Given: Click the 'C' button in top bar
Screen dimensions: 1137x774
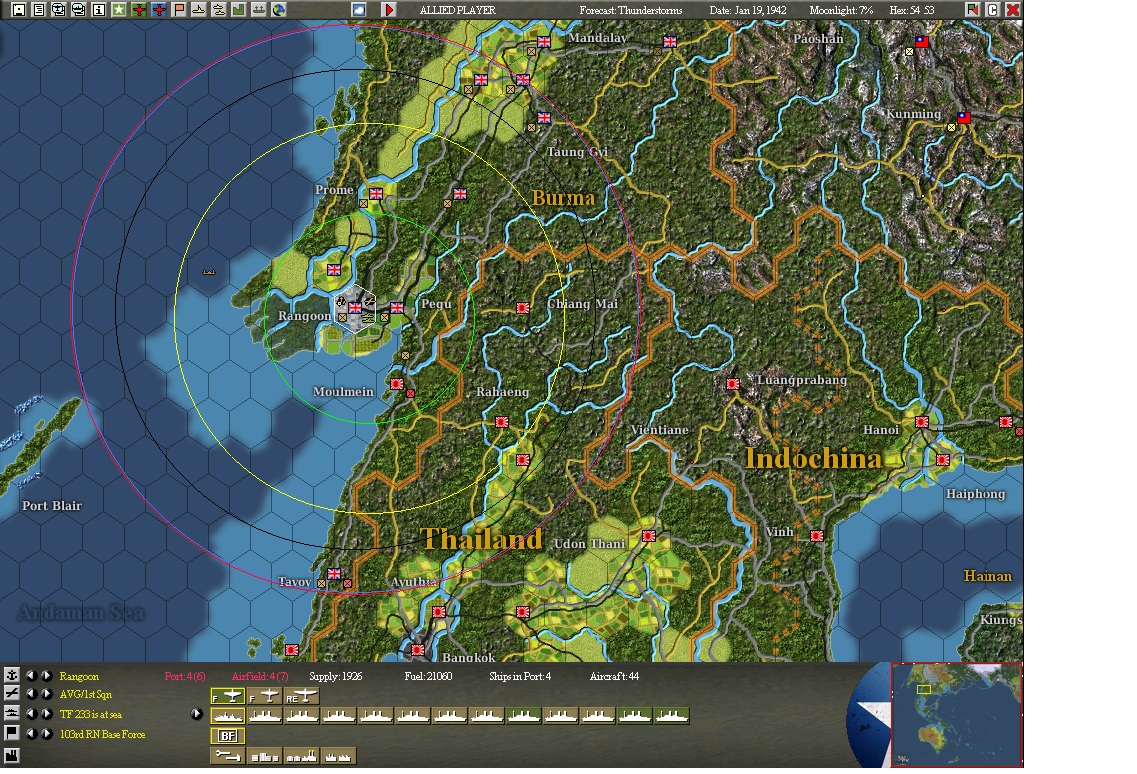Looking at the screenshot, I should pyautogui.click(x=993, y=9).
